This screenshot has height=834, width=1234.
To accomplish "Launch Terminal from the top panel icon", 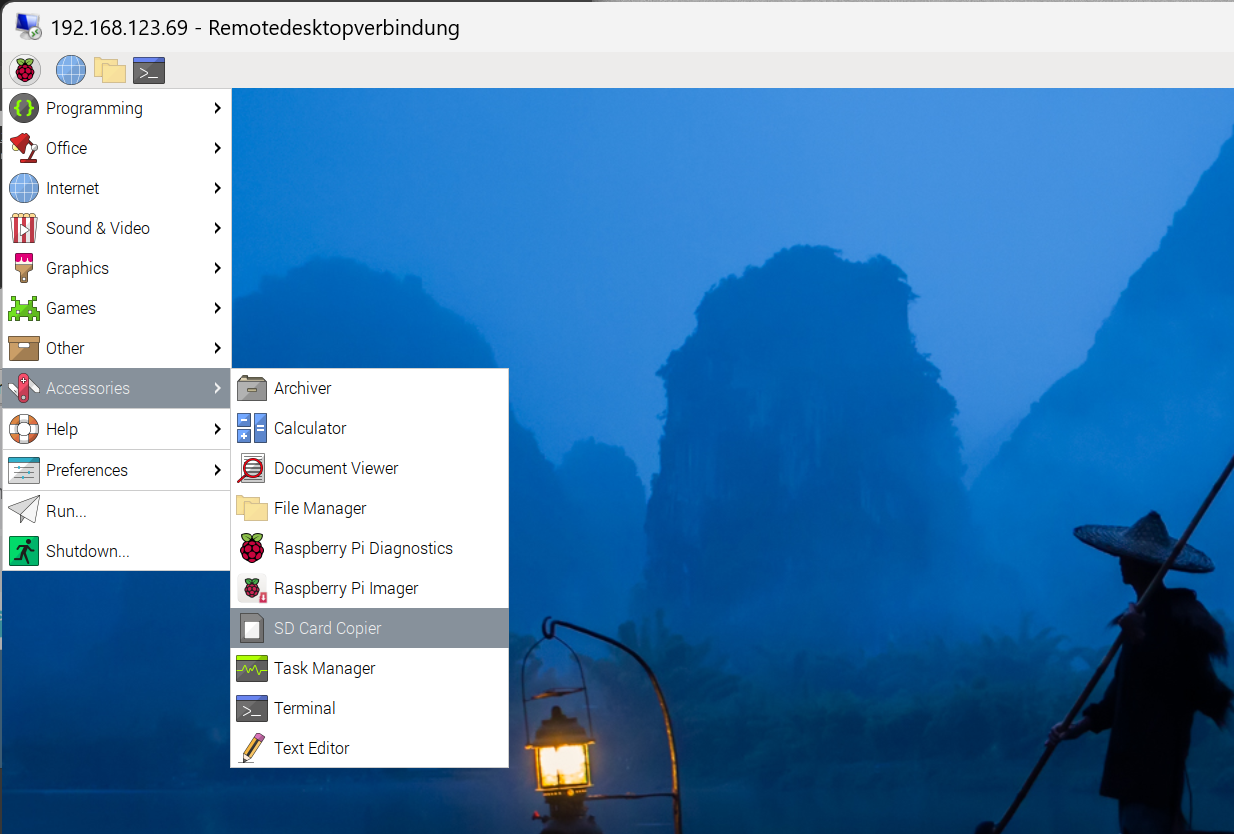I will pyautogui.click(x=149, y=71).
